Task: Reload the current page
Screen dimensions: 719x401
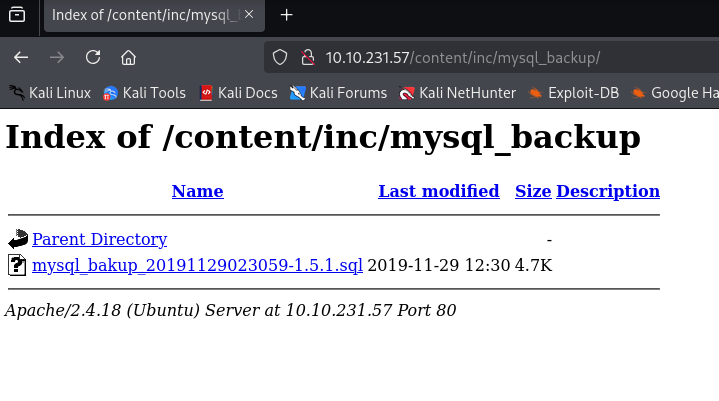Action: (93, 57)
